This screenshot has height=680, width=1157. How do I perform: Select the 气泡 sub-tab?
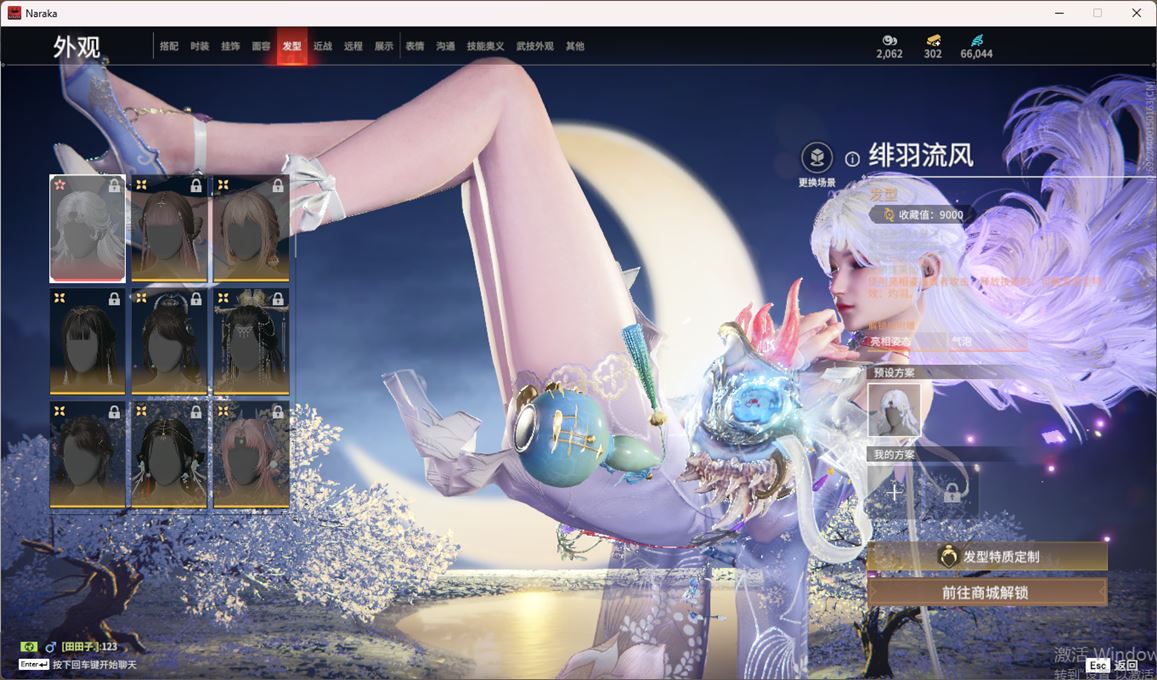987,341
